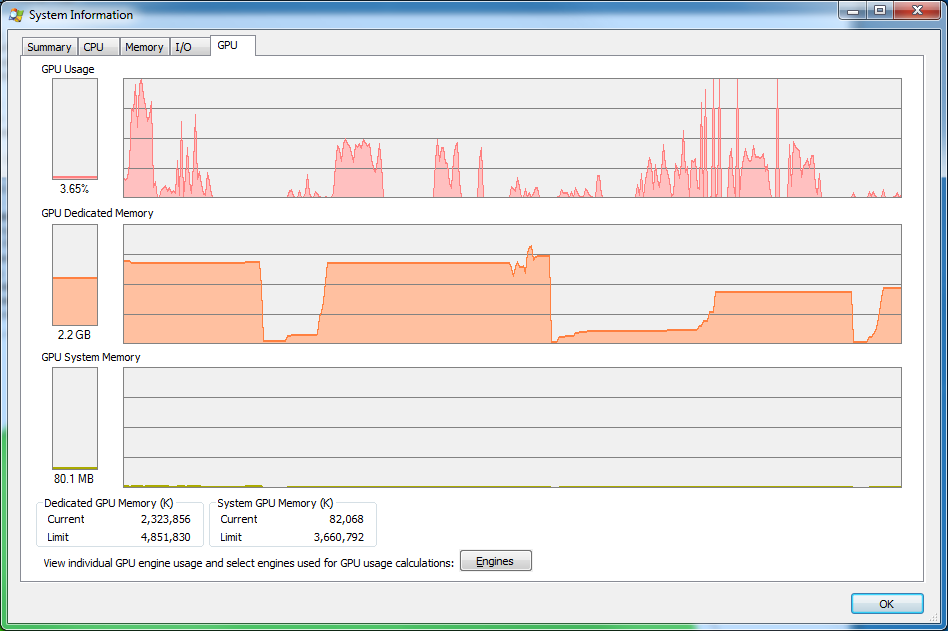Switch to the Summary tab

click(49, 47)
